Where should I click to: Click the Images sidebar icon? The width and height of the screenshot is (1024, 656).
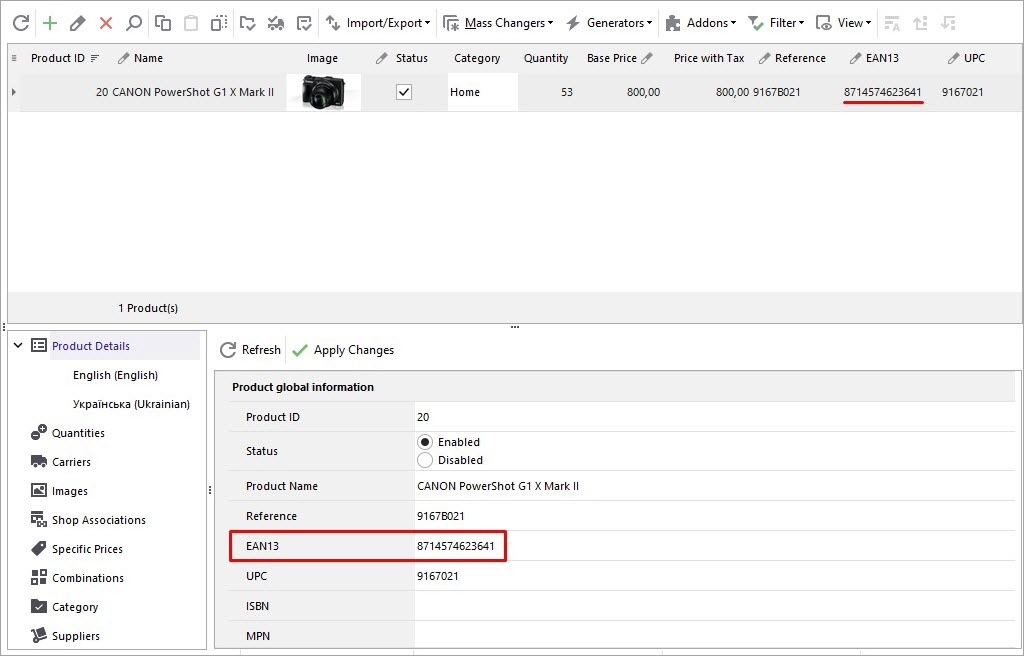point(39,490)
